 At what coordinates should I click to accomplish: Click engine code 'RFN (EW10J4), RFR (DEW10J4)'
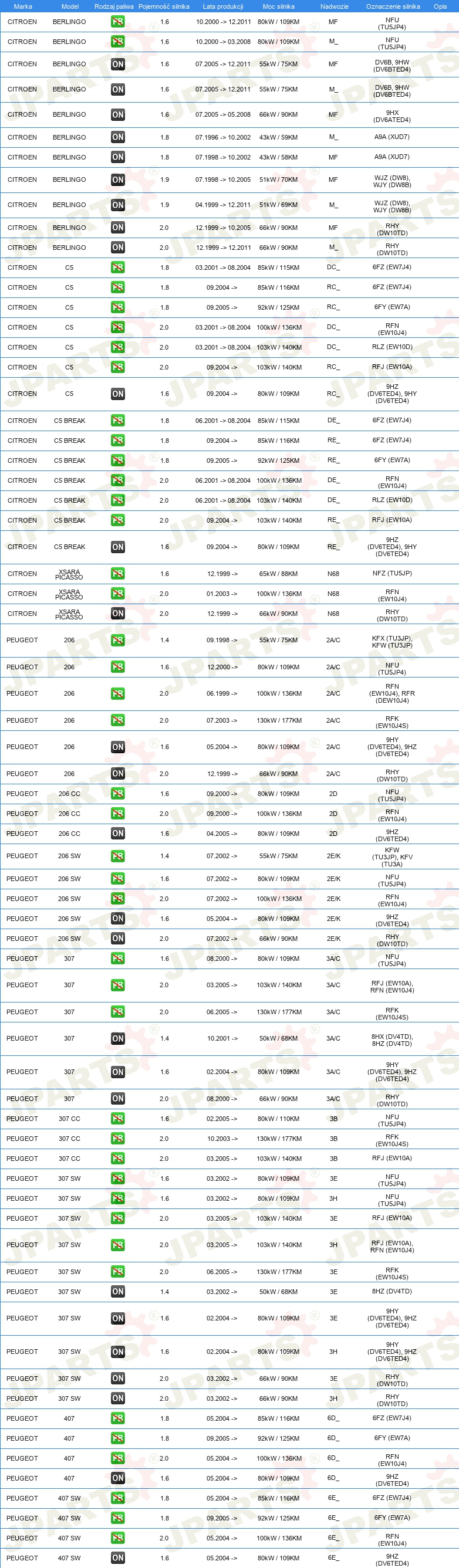tap(392, 693)
